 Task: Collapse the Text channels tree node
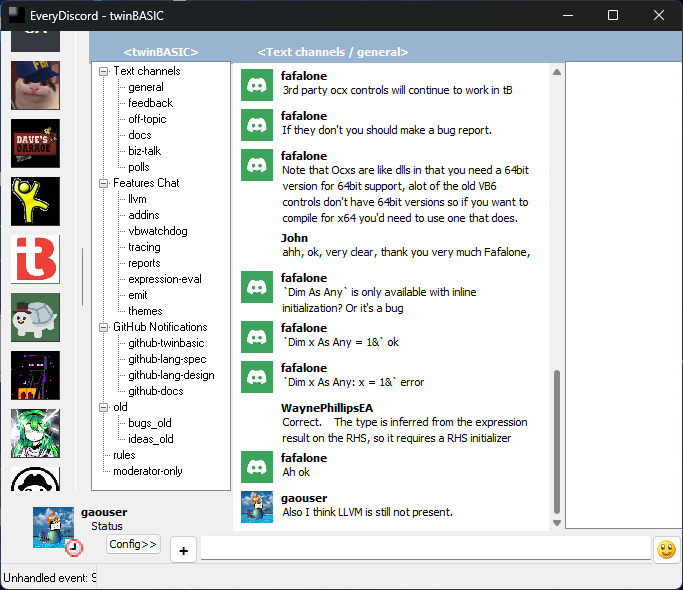point(104,71)
